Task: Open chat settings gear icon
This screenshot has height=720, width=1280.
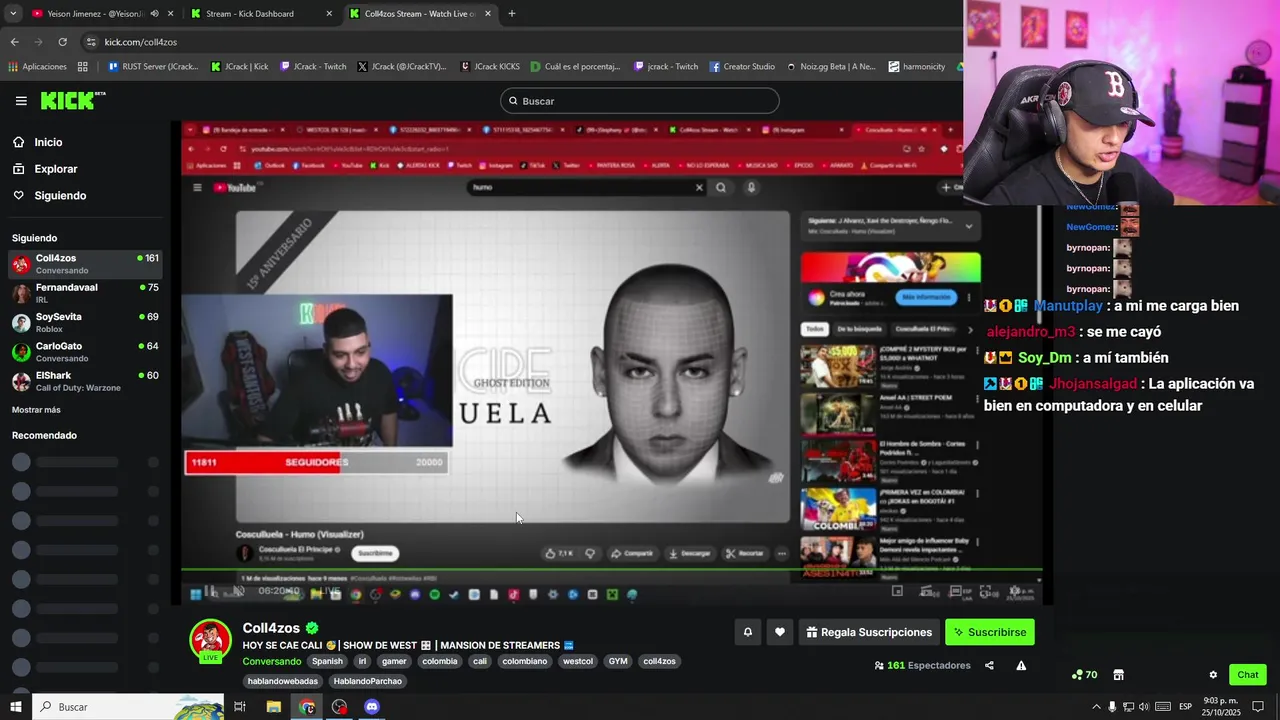Action: tap(1213, 675)
